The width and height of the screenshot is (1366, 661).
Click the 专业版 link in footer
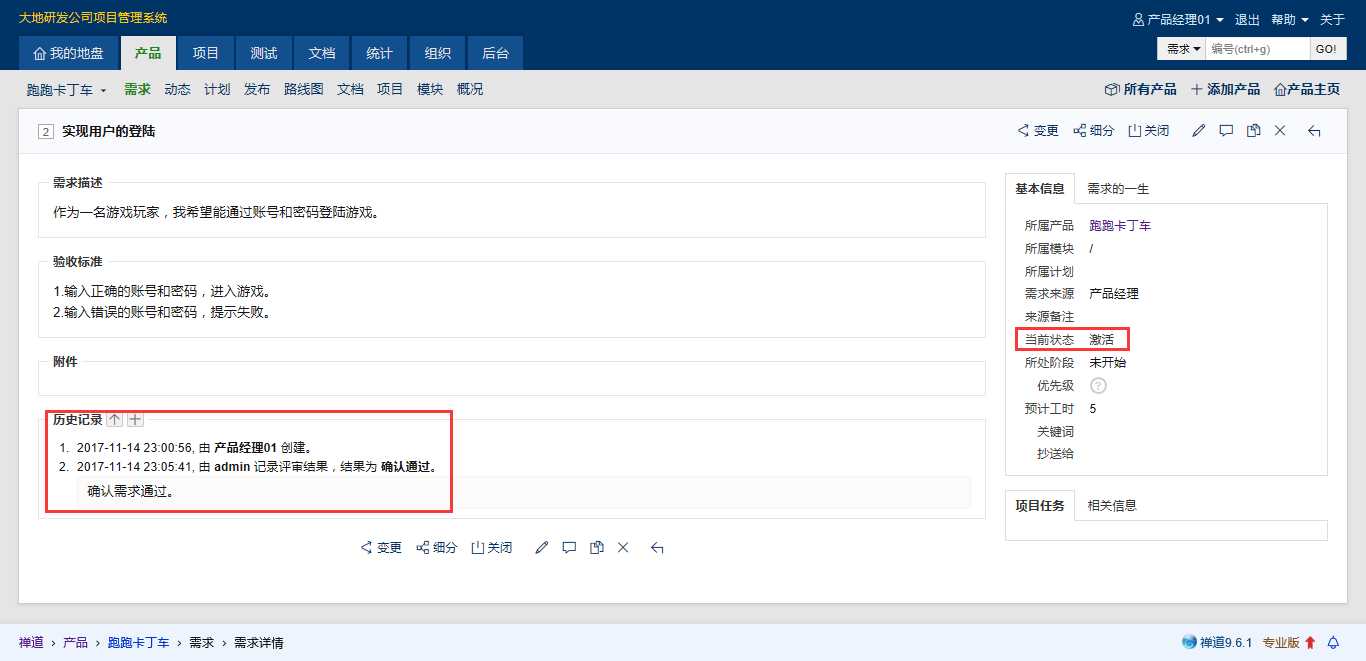[x=1281, y=643]
